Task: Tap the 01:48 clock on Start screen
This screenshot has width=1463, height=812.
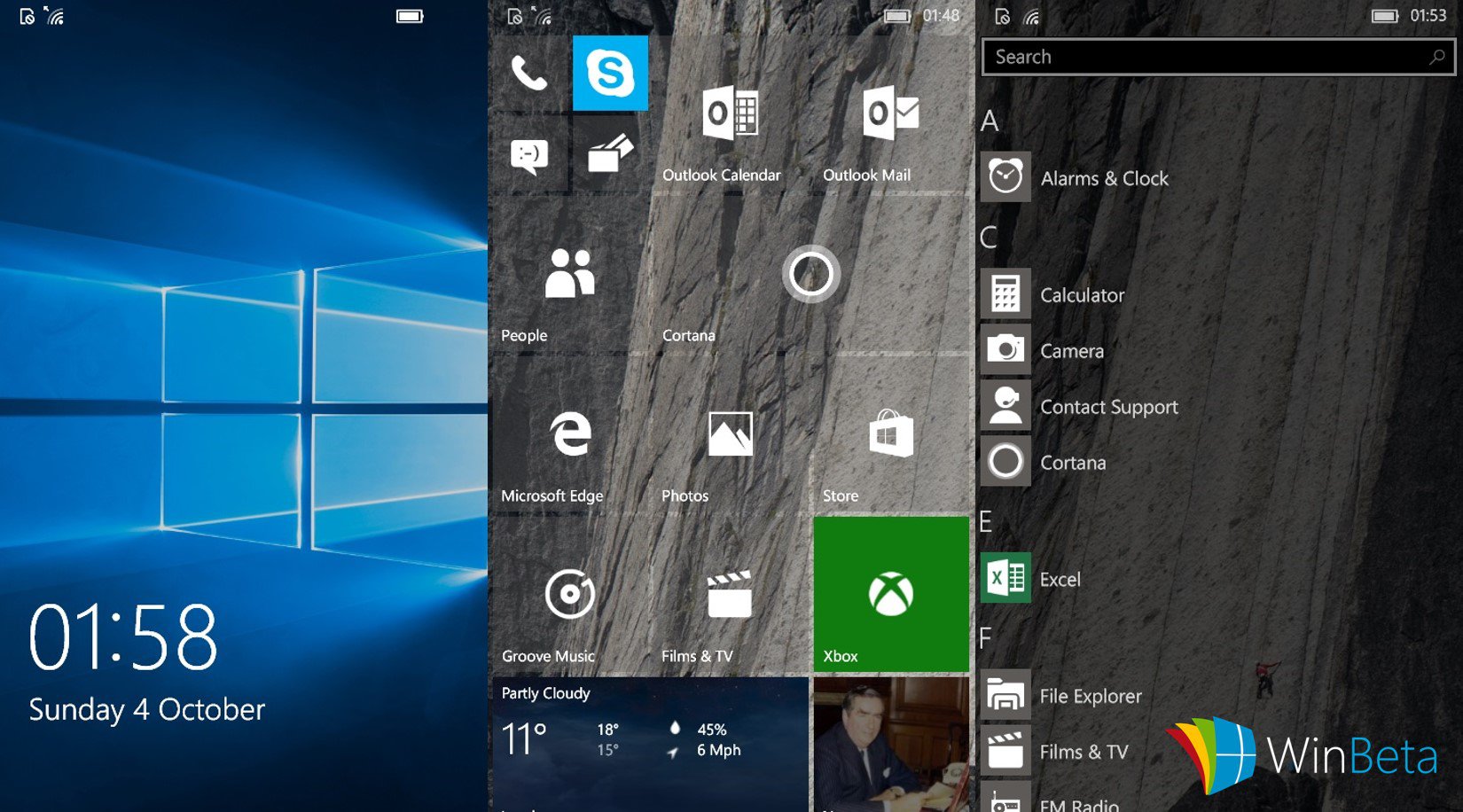Action: coord(941,16)
